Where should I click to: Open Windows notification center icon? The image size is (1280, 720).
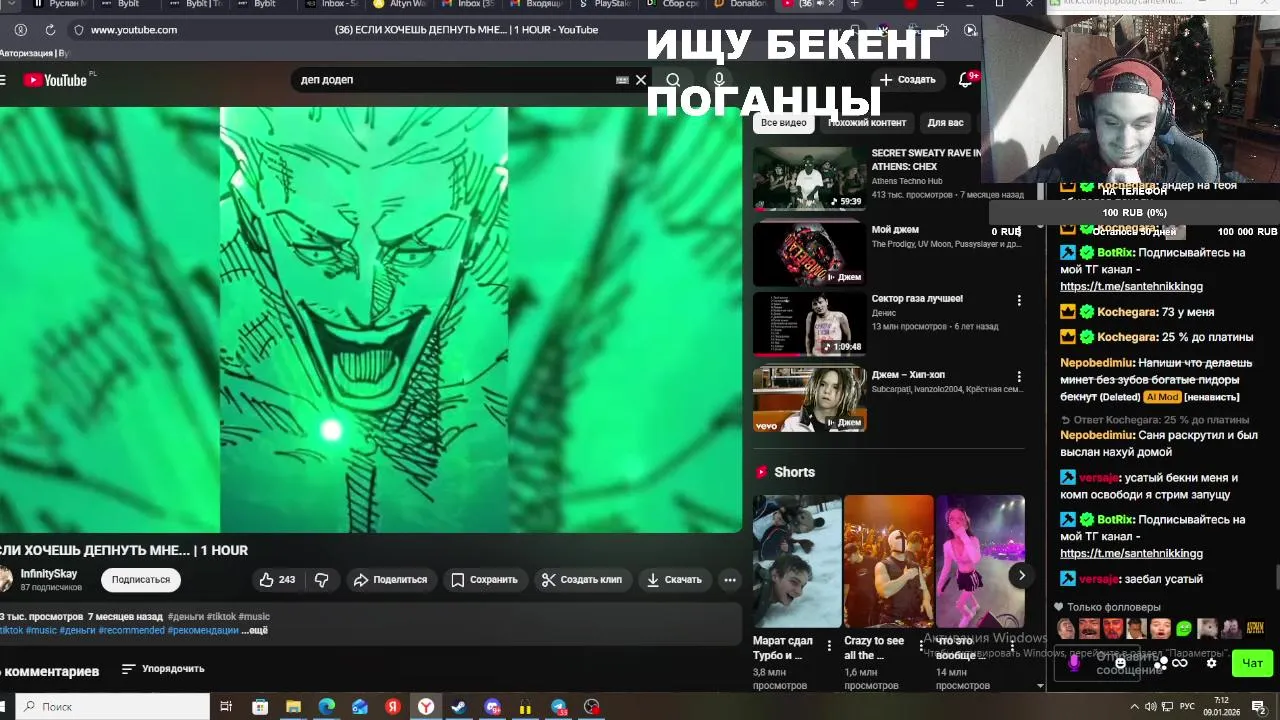[1258, 707]
